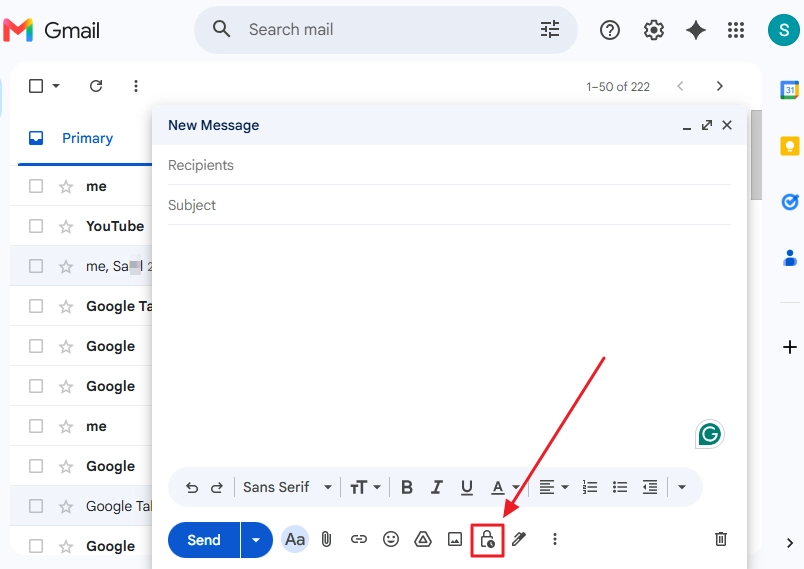Viewport: 804px width, 569px height.
Task: Tick the select all checkbox
Action: 36,86
